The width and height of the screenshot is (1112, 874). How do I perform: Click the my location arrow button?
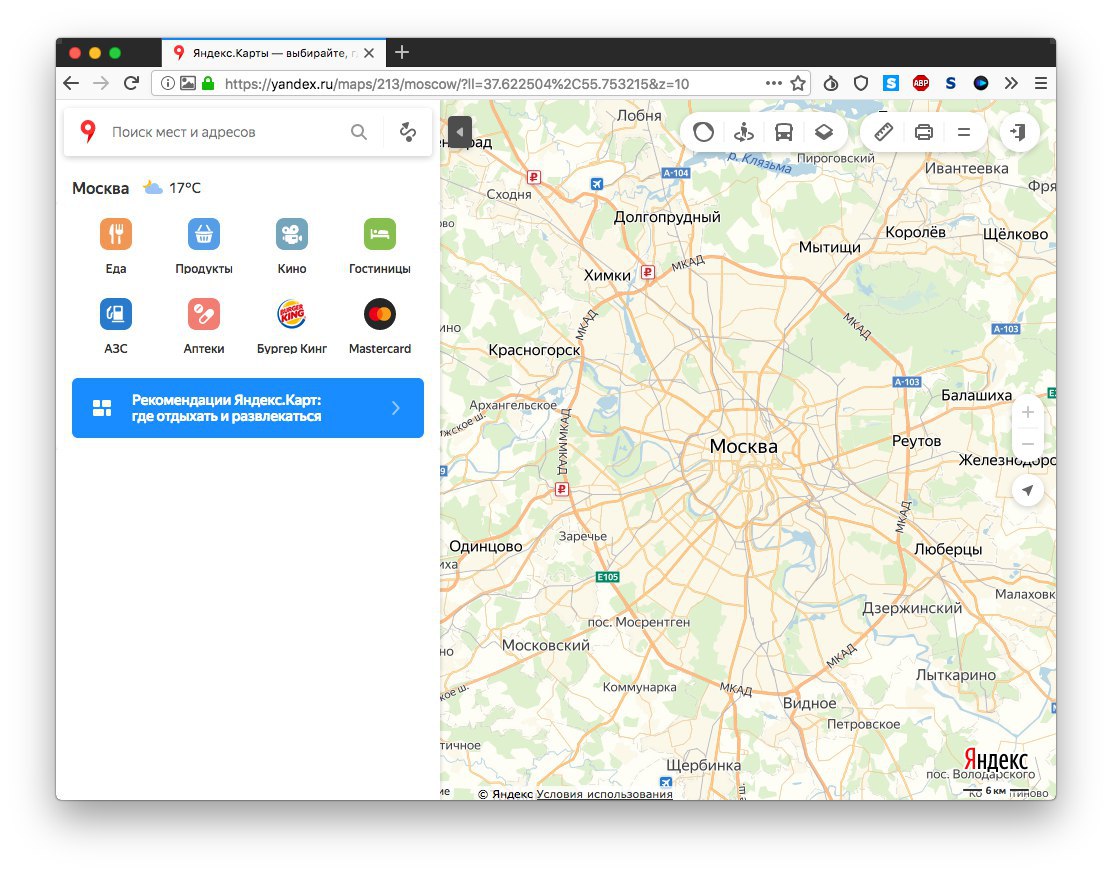[1028, 490]
